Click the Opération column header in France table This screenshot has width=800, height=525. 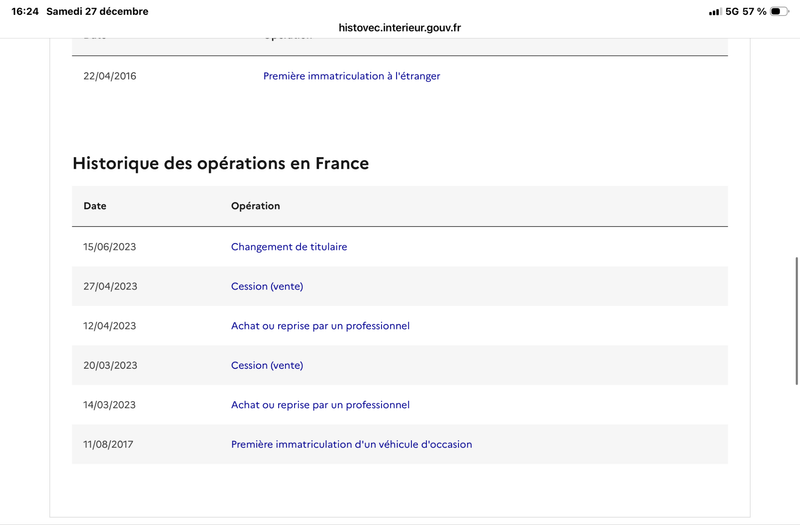[255, 206]
